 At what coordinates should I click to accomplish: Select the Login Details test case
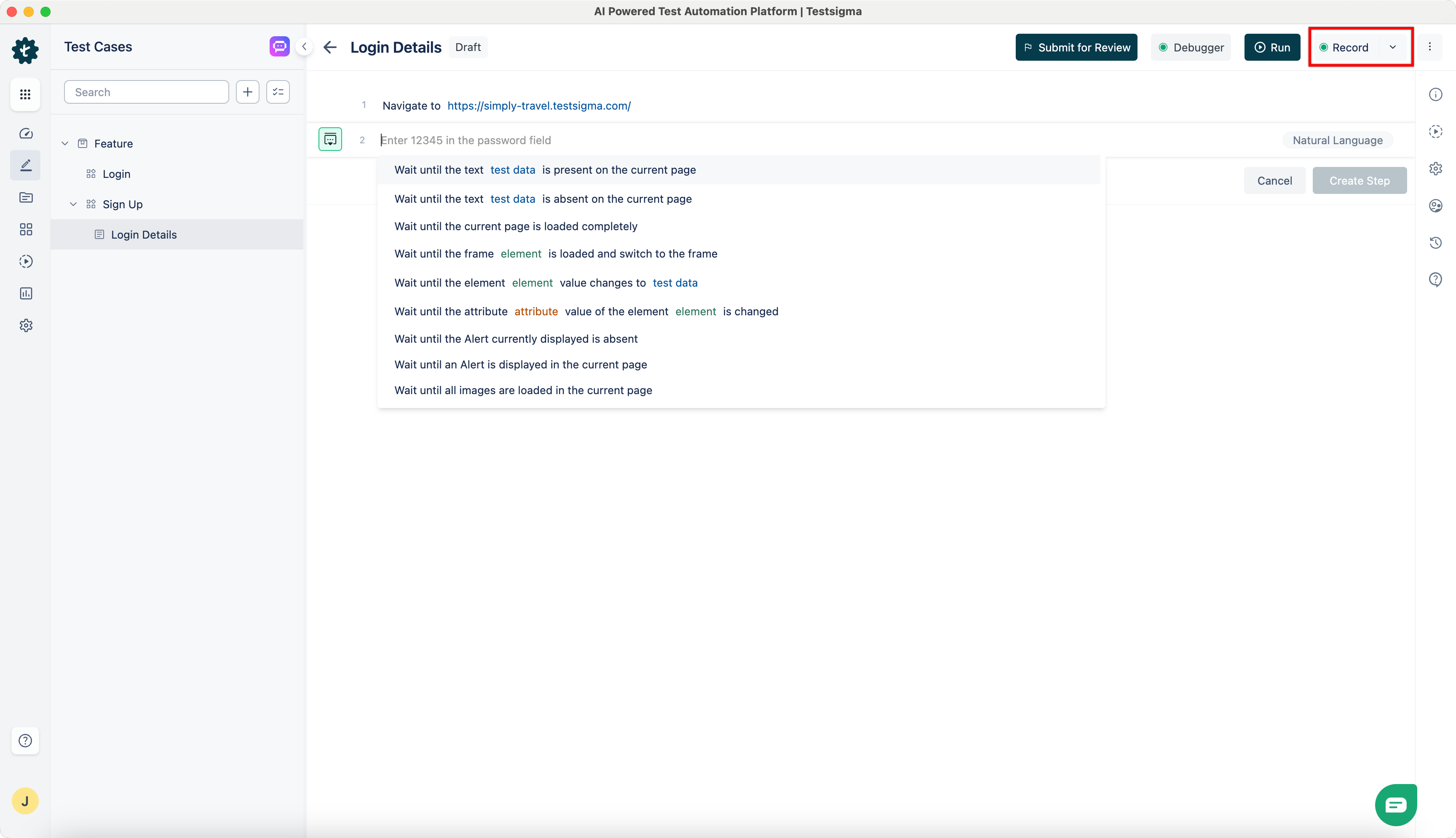coord(177,235)
